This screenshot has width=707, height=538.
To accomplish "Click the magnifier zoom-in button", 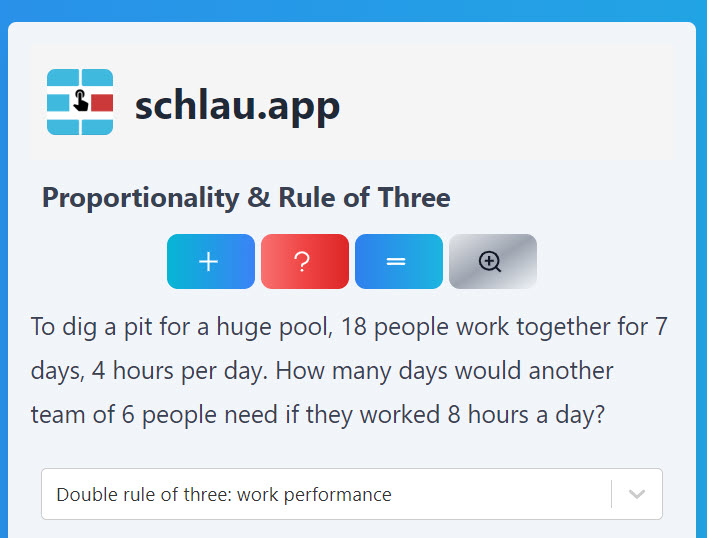I will click(x=493, y=262).
